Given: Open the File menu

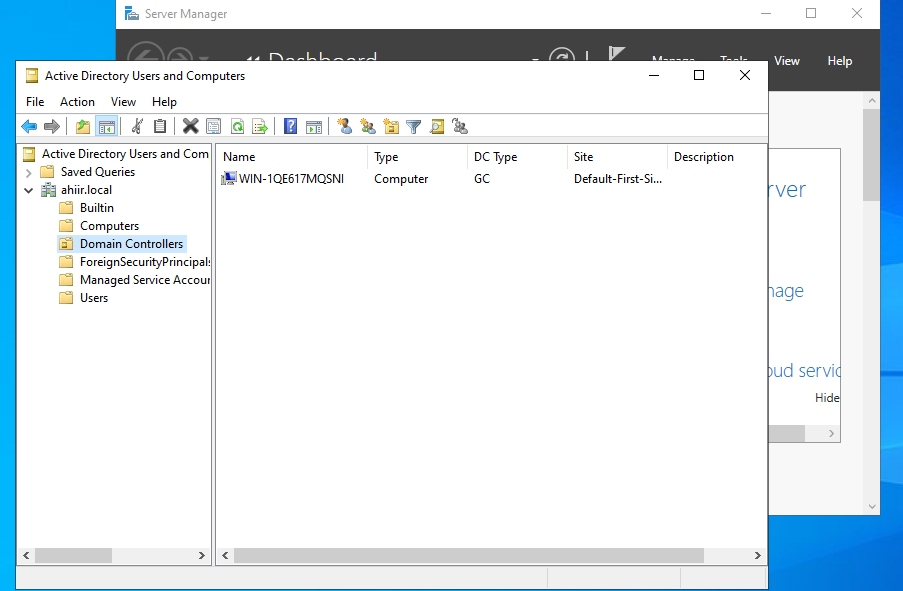Looking at the screenshot, I should click(x=35, y=102).
